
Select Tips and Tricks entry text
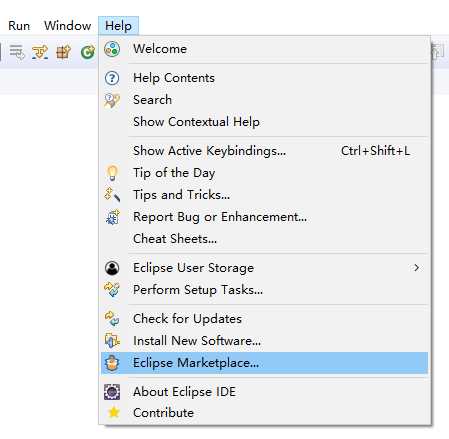click(181, 195)
